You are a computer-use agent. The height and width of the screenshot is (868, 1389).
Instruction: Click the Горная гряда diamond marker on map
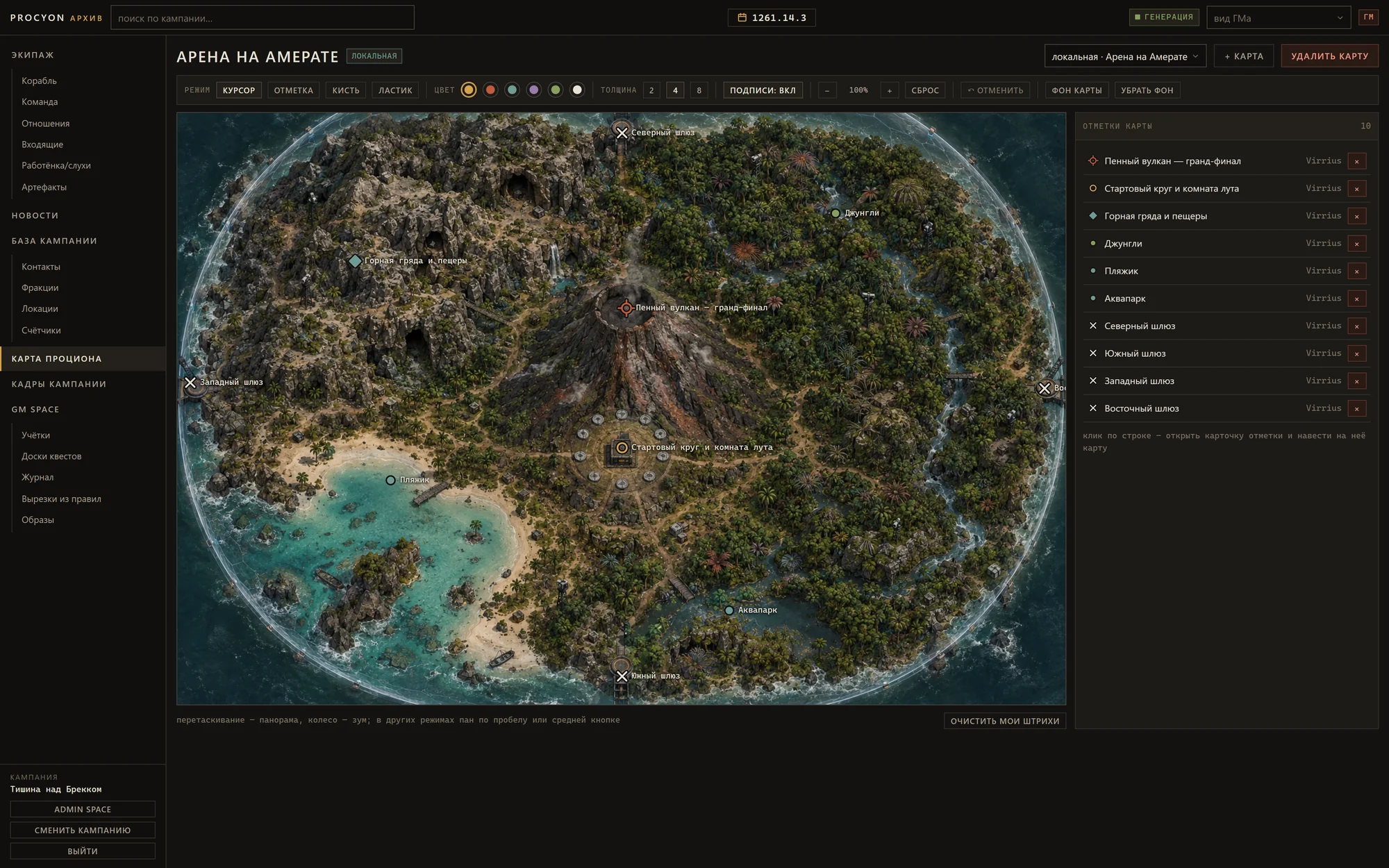point(355,261)
